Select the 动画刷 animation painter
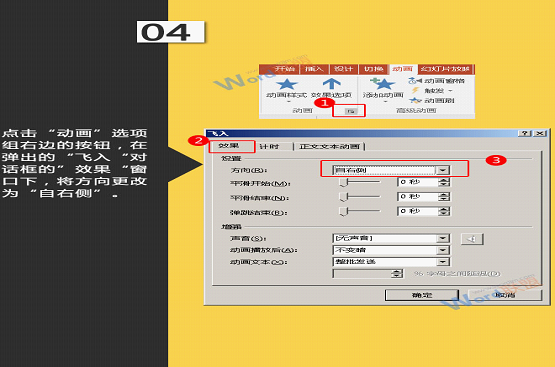555x367 pixels. point(432,101)
